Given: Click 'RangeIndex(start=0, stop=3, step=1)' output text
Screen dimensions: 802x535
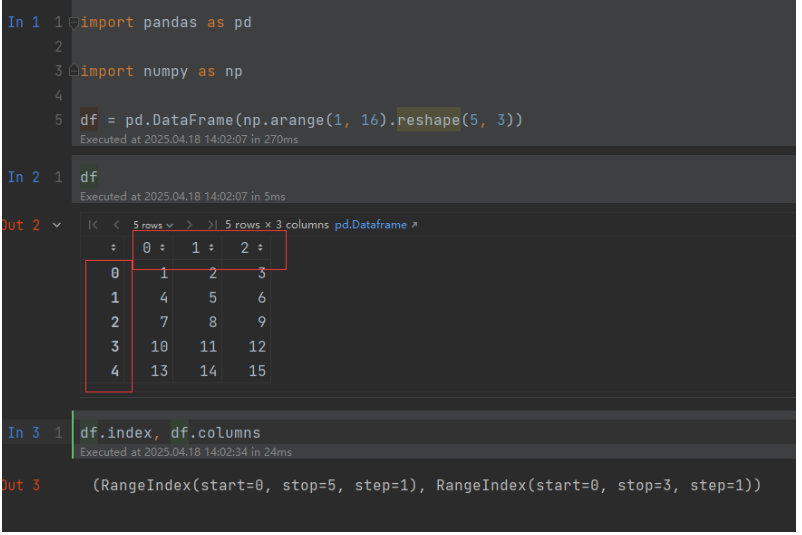Looking at the screenshot, I should pyautogui.click(x=596, y=485).
